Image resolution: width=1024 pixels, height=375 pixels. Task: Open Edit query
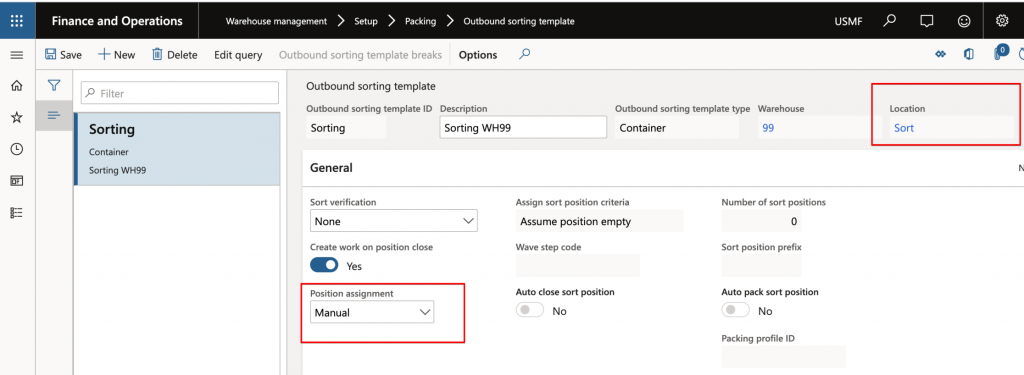click(x=238, y=55)
